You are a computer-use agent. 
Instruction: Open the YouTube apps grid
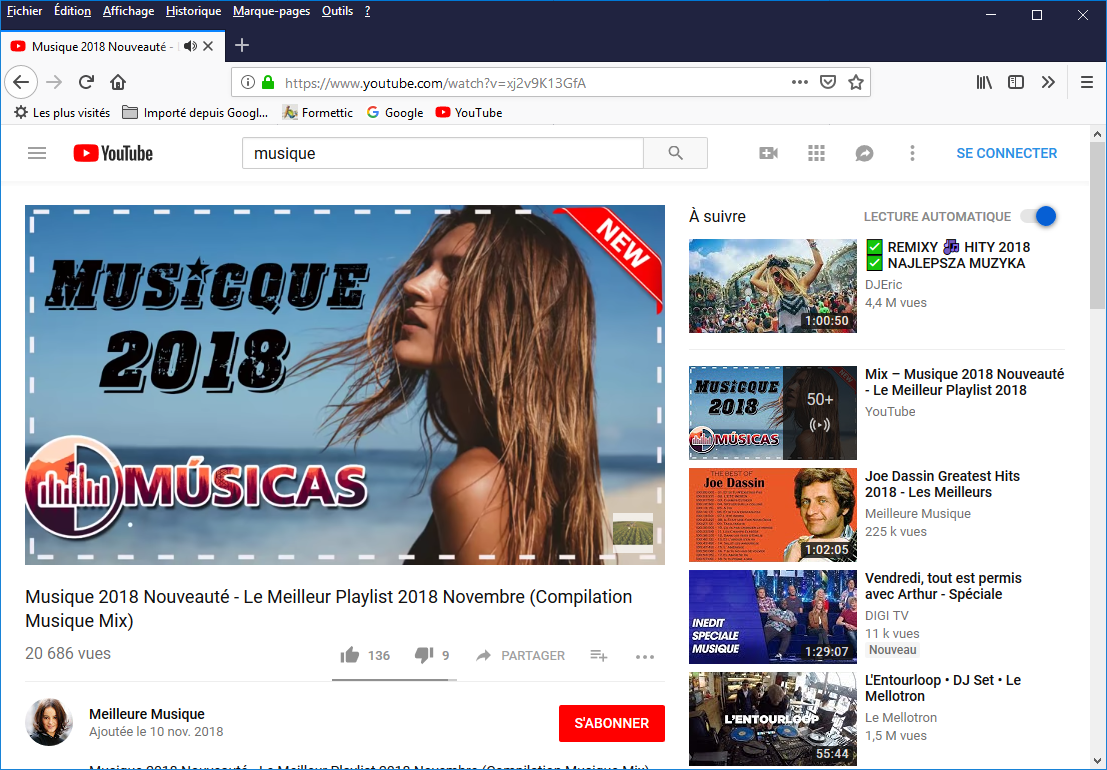(x=816, y=153)
